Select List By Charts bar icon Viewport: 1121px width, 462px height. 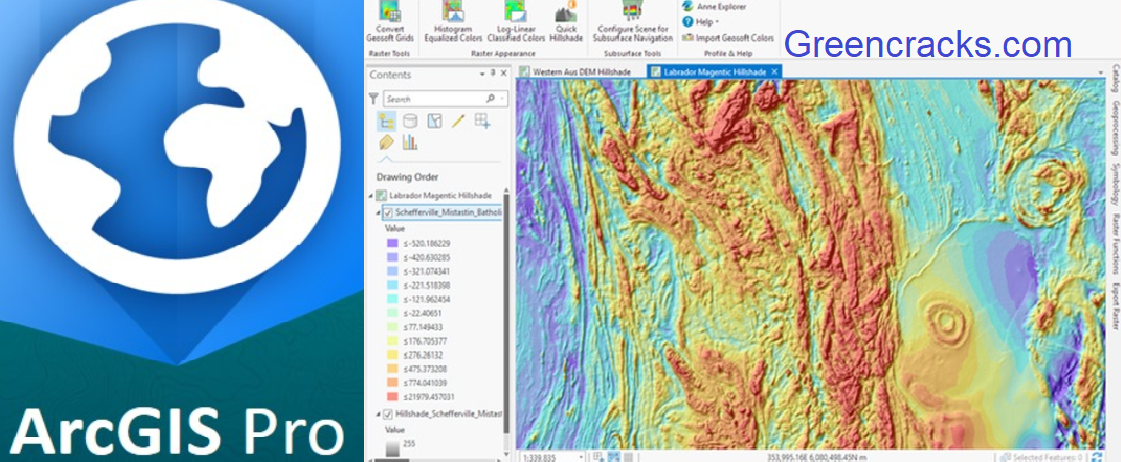point(410,142)
